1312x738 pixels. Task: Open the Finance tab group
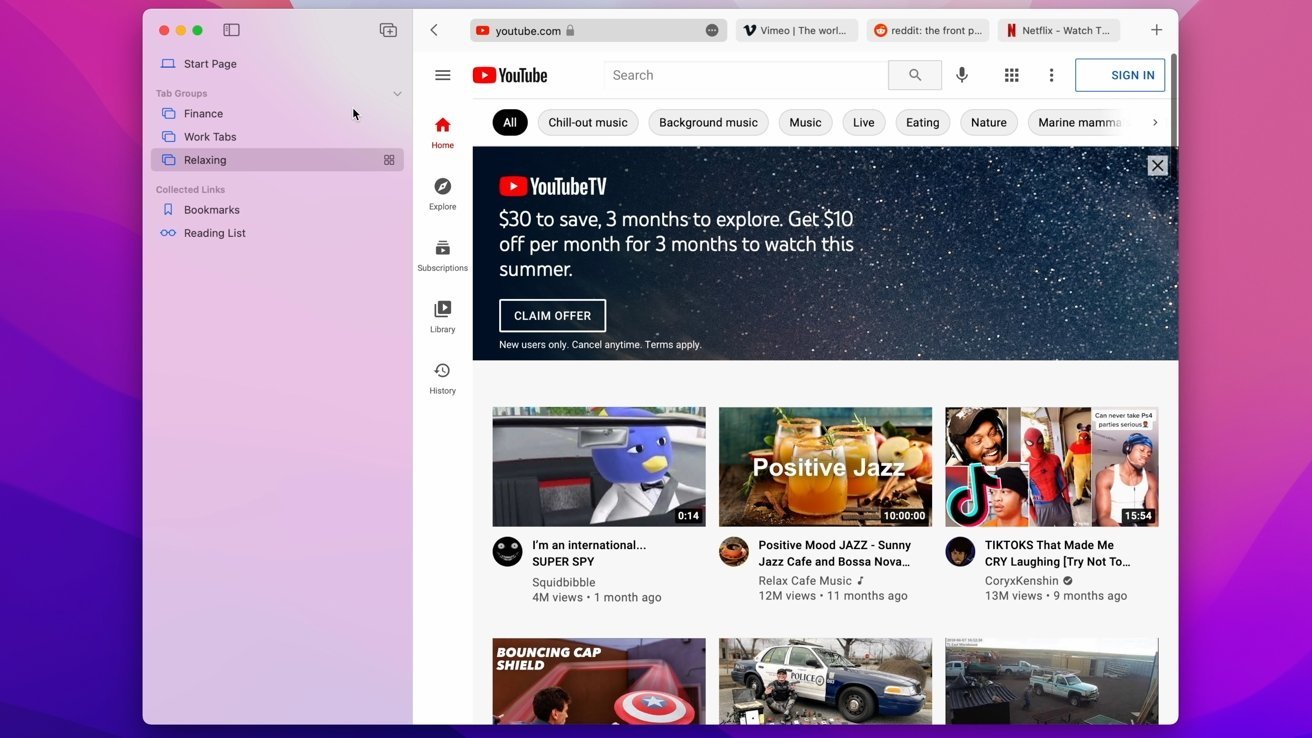pyautogui.click(x=277, y=114)
